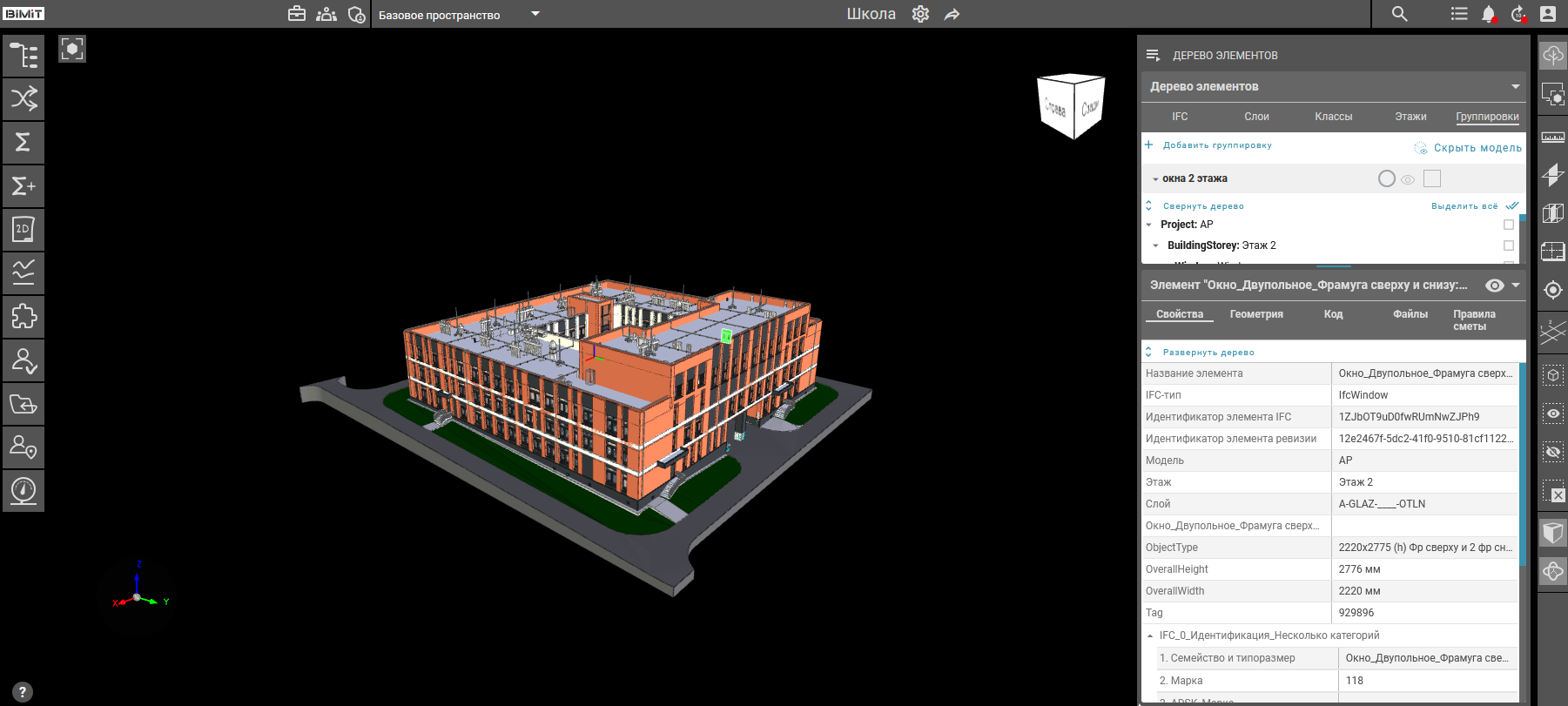Click the search magnifier icon
Screen dimensions: 1568x706
coord(1399,14)
